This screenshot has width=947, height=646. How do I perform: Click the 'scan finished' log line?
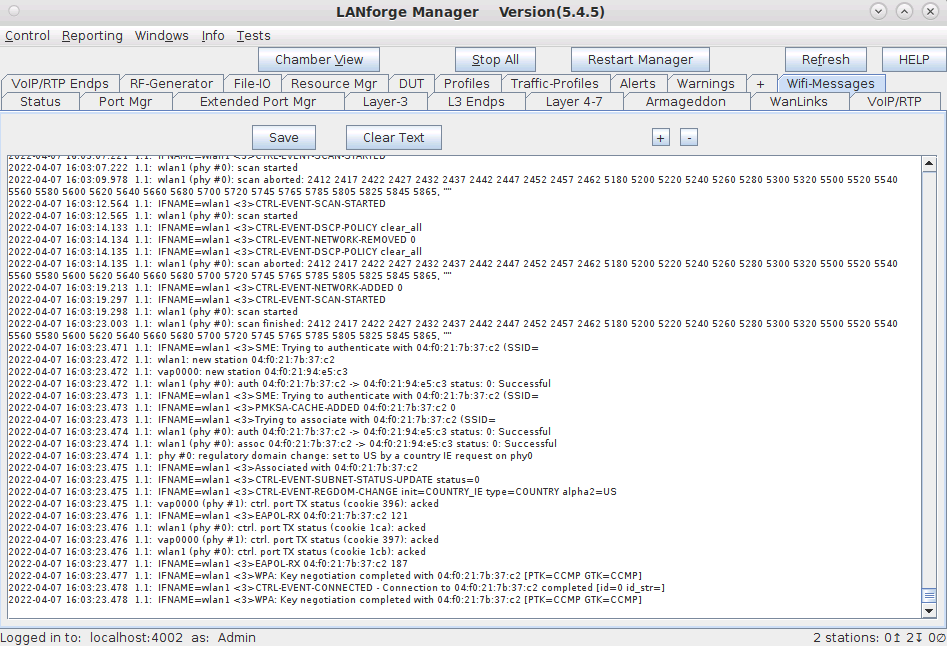(453, 330)
